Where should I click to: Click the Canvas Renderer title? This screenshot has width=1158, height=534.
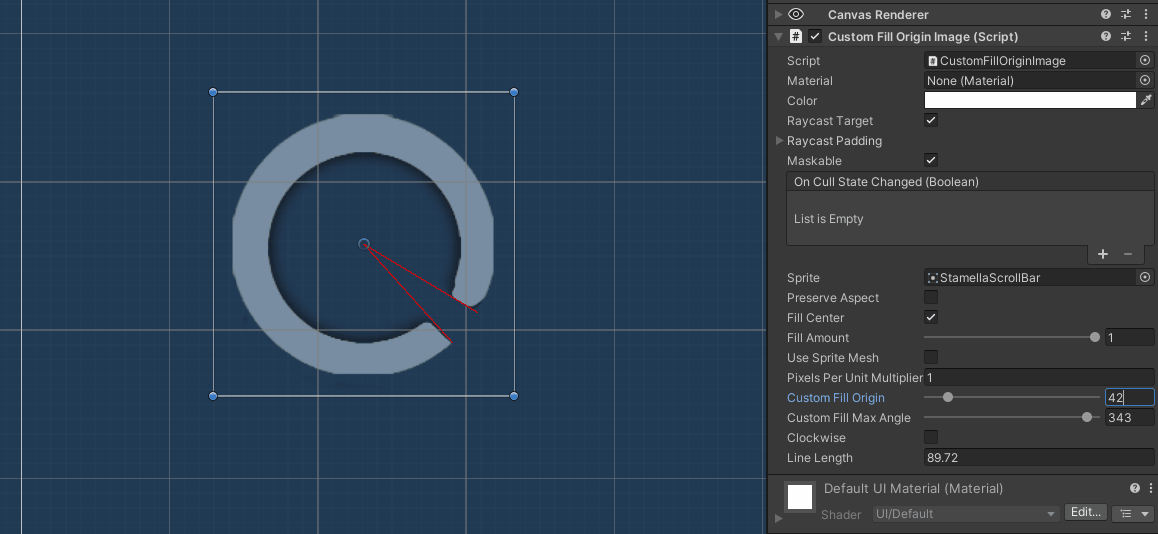coord(878,14)
